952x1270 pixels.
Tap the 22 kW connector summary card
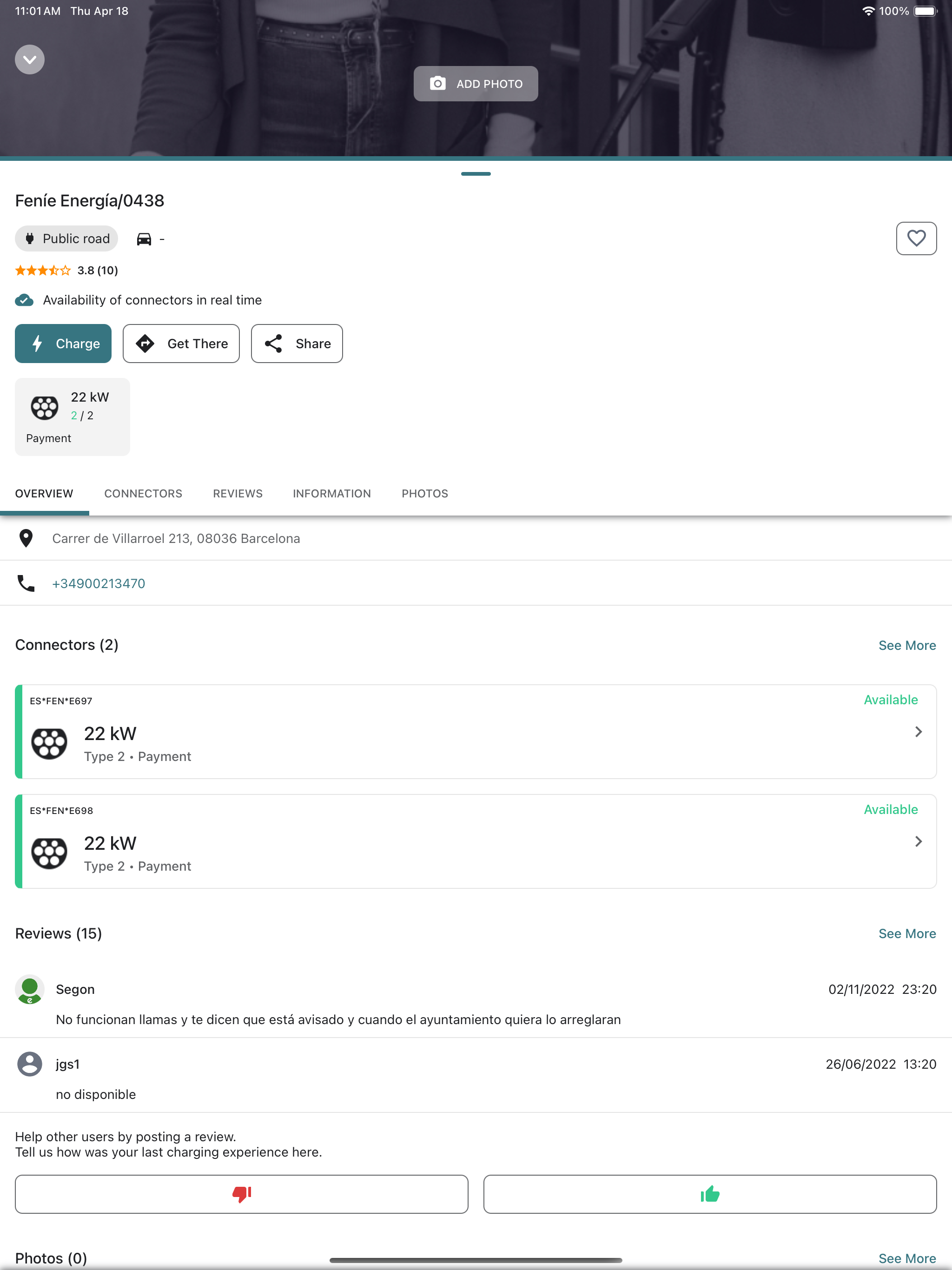pos(73,416)
